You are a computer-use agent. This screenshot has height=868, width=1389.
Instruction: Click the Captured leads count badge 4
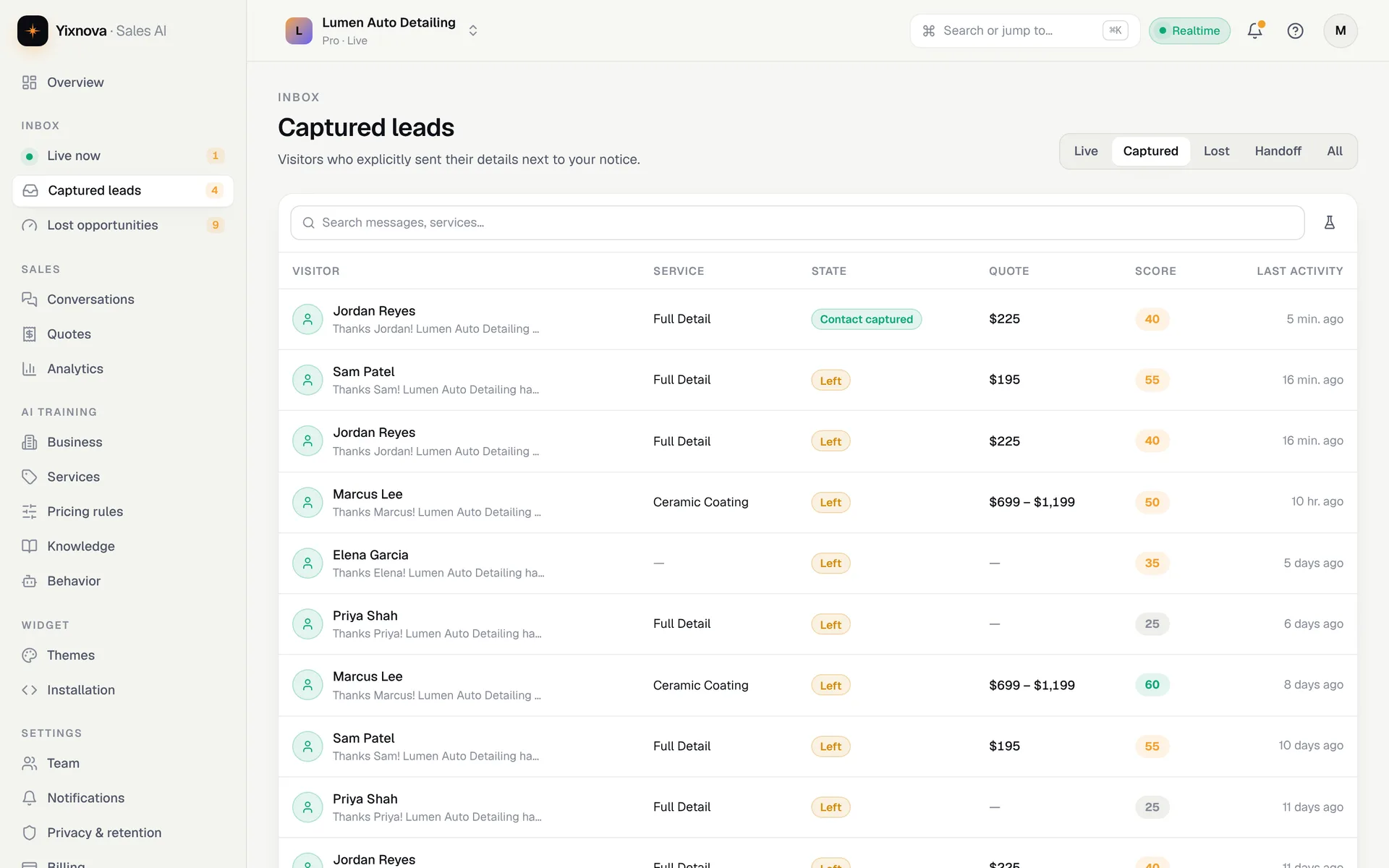click(x=214, y=190)
